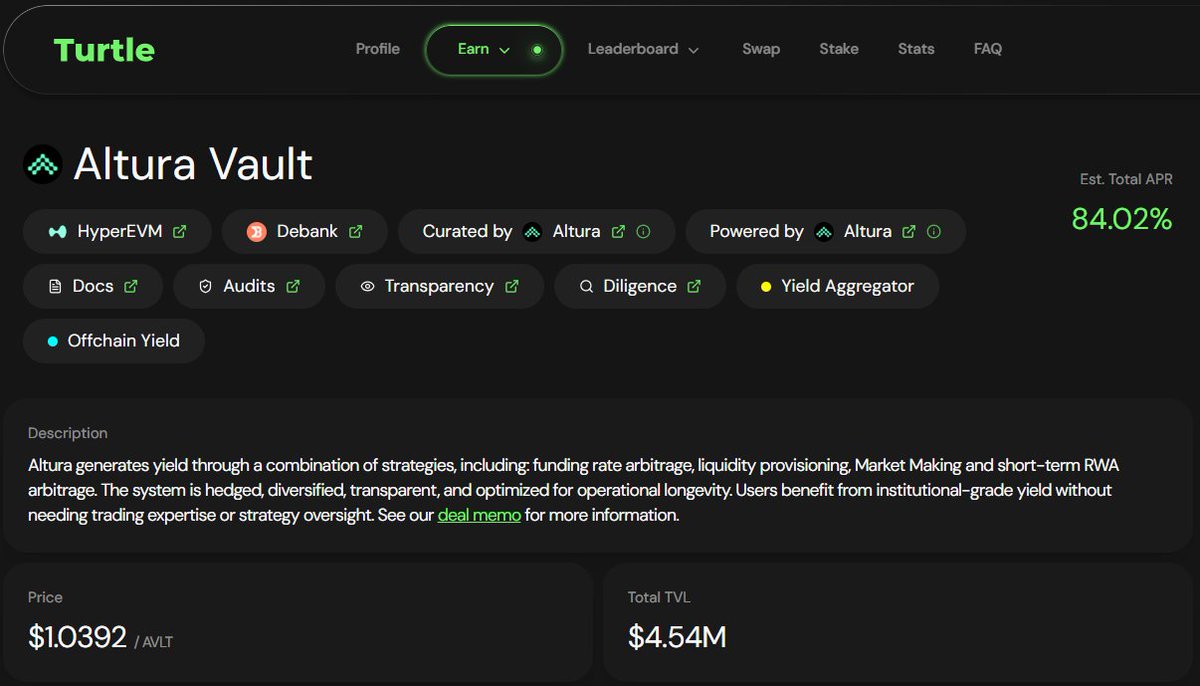Go to the Swap page

point(761,49)
